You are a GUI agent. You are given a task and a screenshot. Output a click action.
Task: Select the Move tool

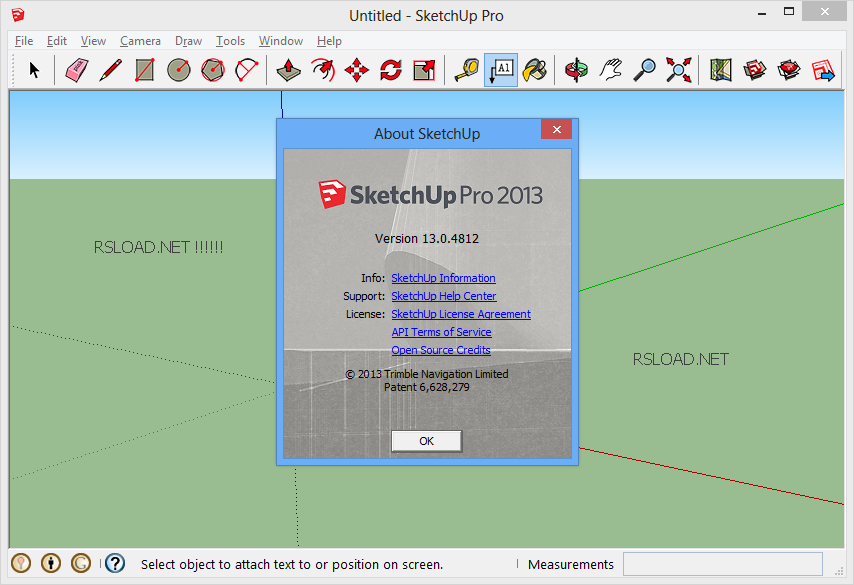(357, 70)
